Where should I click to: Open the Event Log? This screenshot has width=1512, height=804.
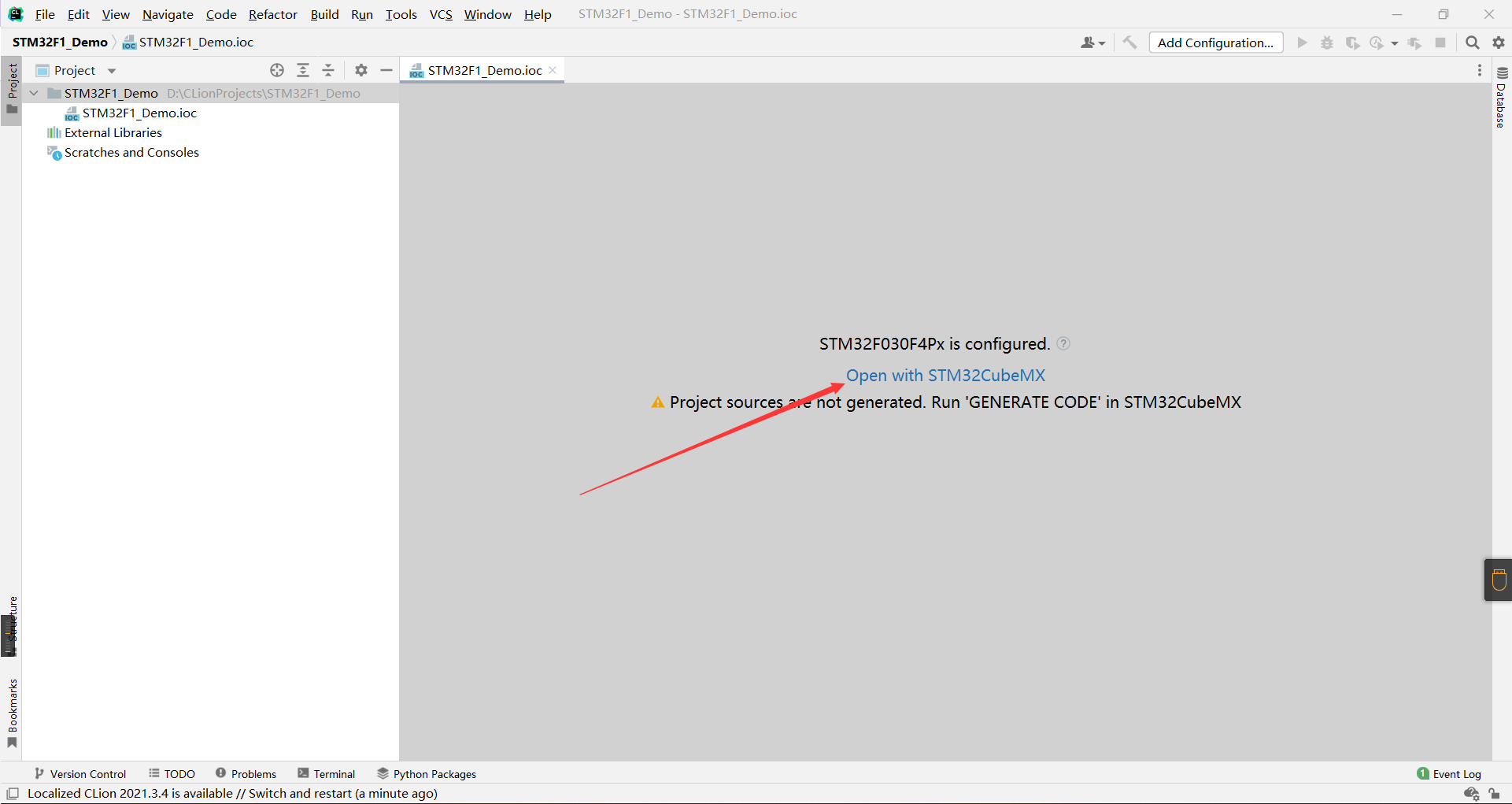click(x=1449, y=774)
